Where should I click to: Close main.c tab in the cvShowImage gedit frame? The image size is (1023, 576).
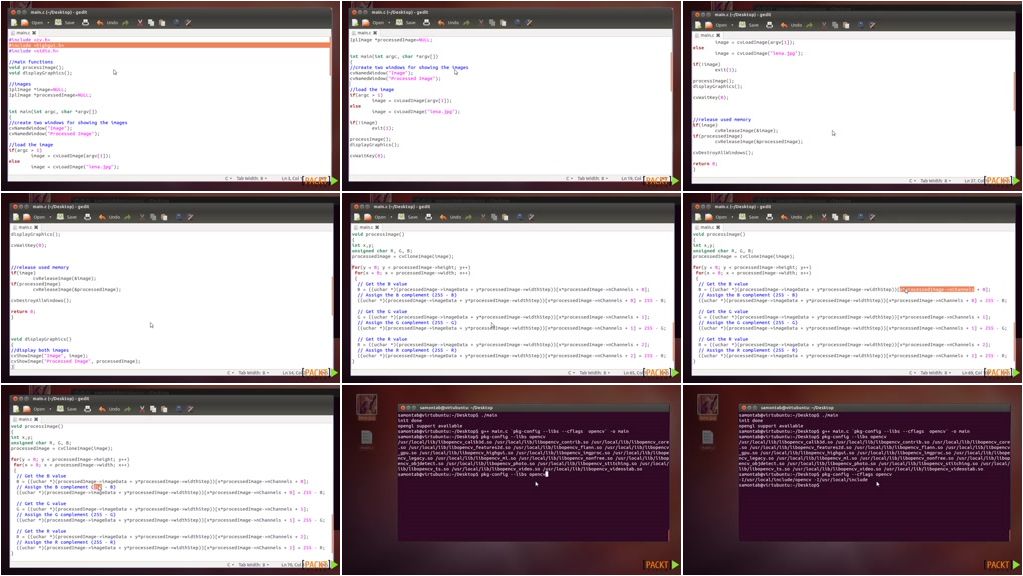coord(36,227)
